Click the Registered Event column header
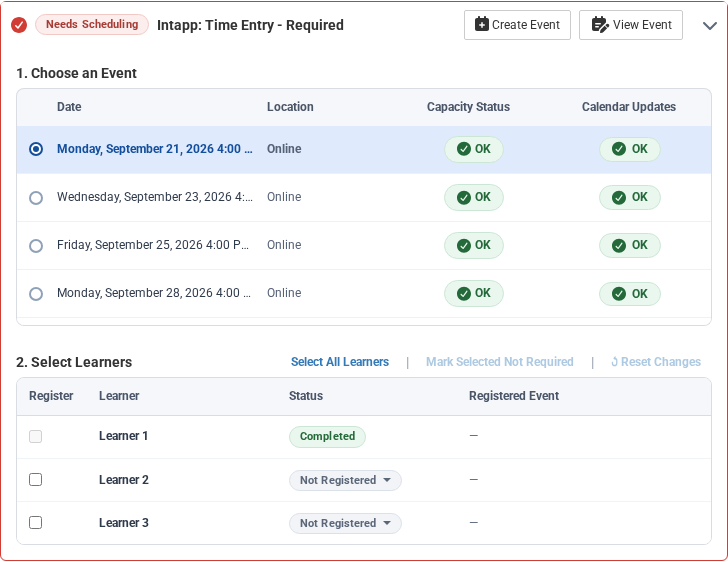Screen dimensions: 728x562 tap(514, 396)
